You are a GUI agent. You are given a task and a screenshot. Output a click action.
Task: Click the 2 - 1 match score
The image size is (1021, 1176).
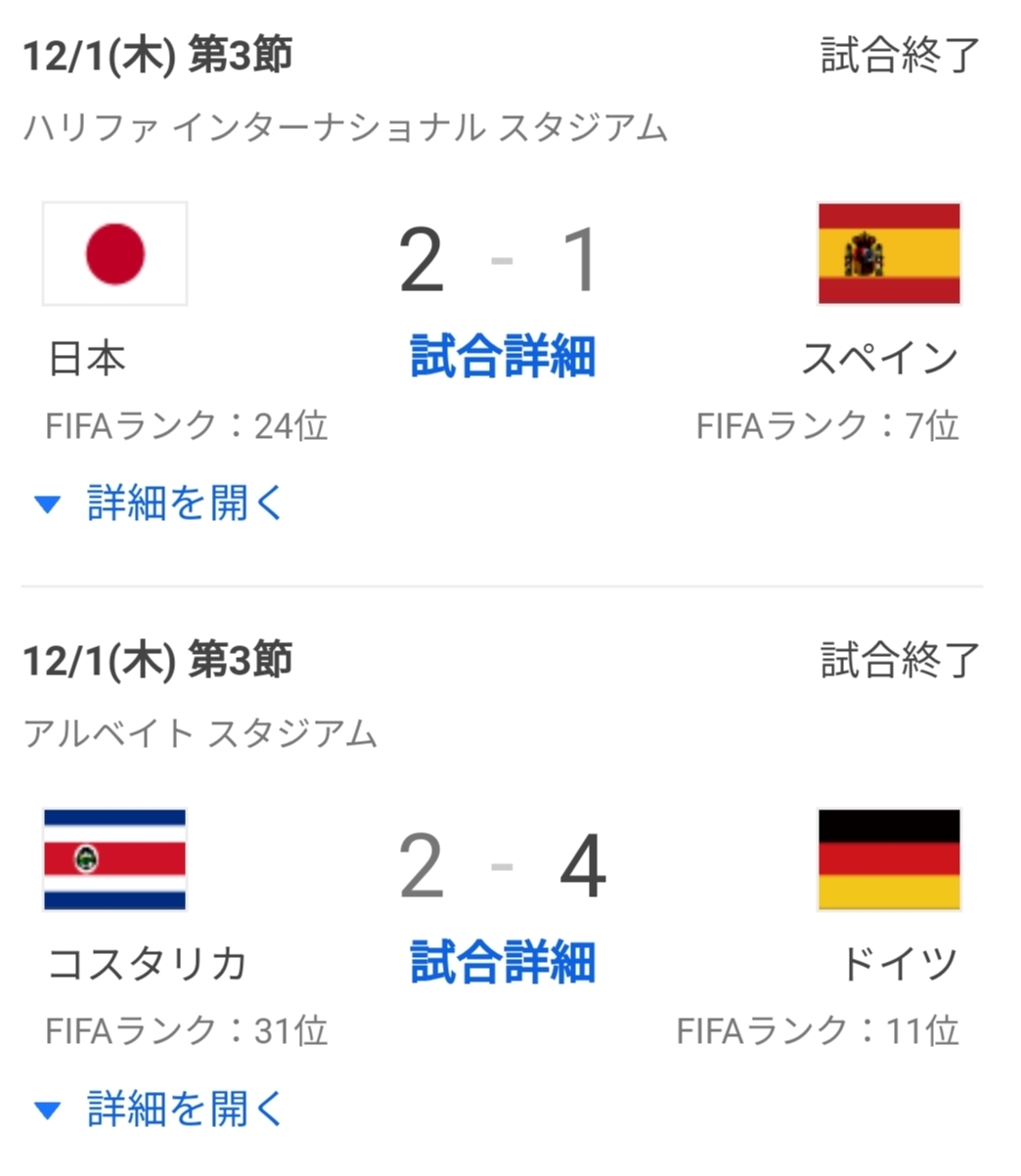(x=500, y=260)
